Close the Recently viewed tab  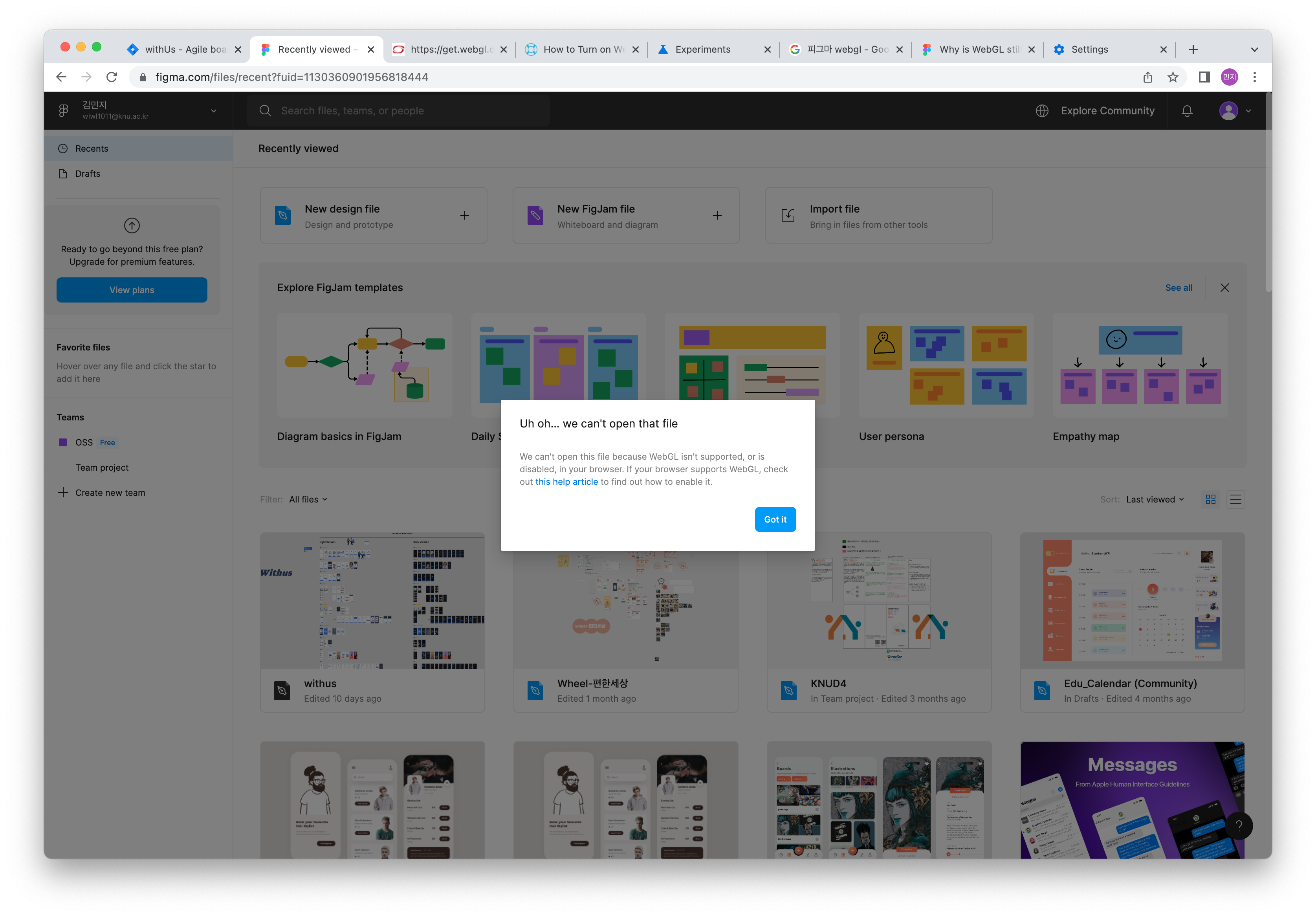[371, 49]
